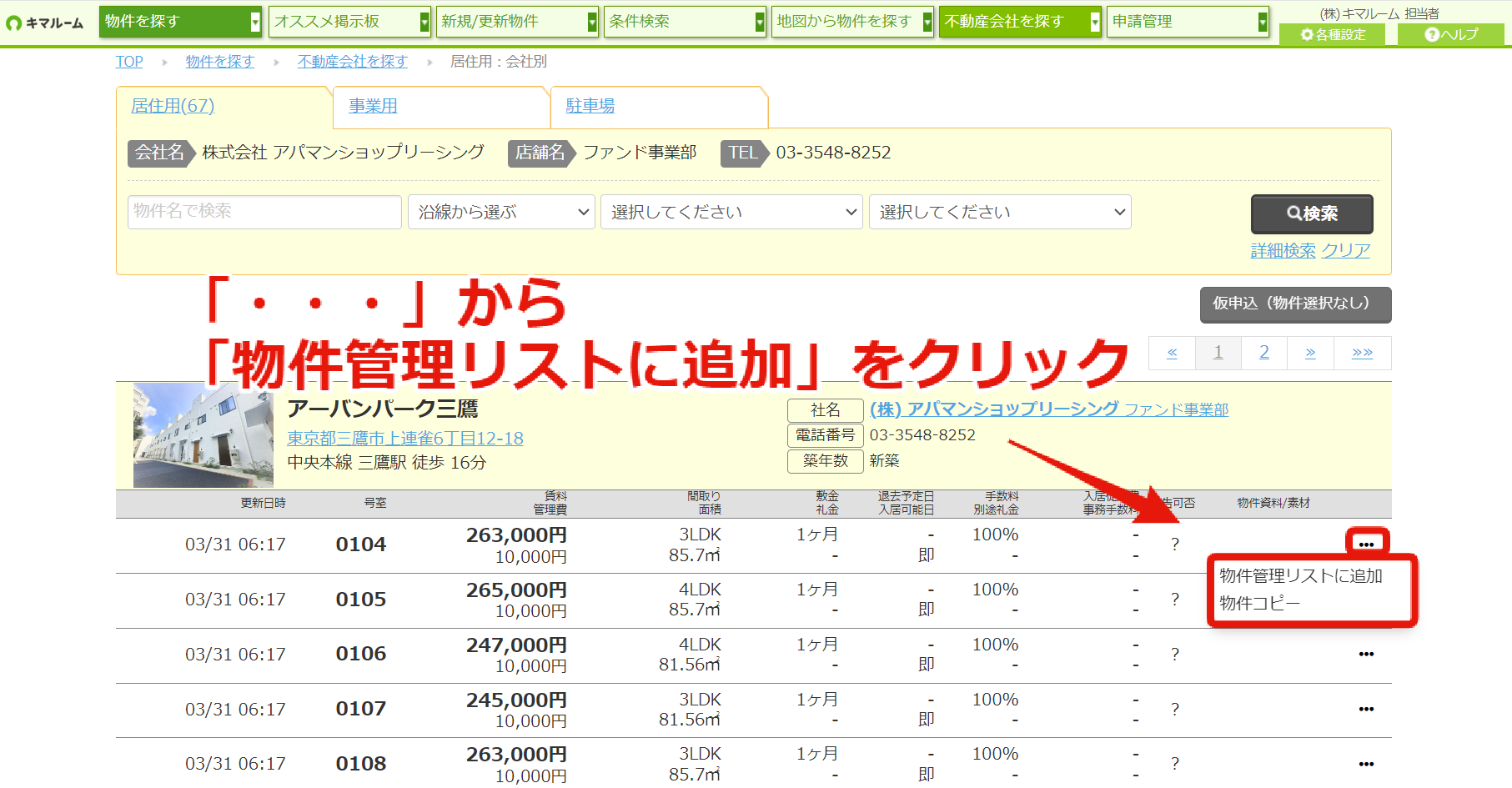Open 各種設定 settings gear button
The image size is (1512, 788).
(1333, 34)
